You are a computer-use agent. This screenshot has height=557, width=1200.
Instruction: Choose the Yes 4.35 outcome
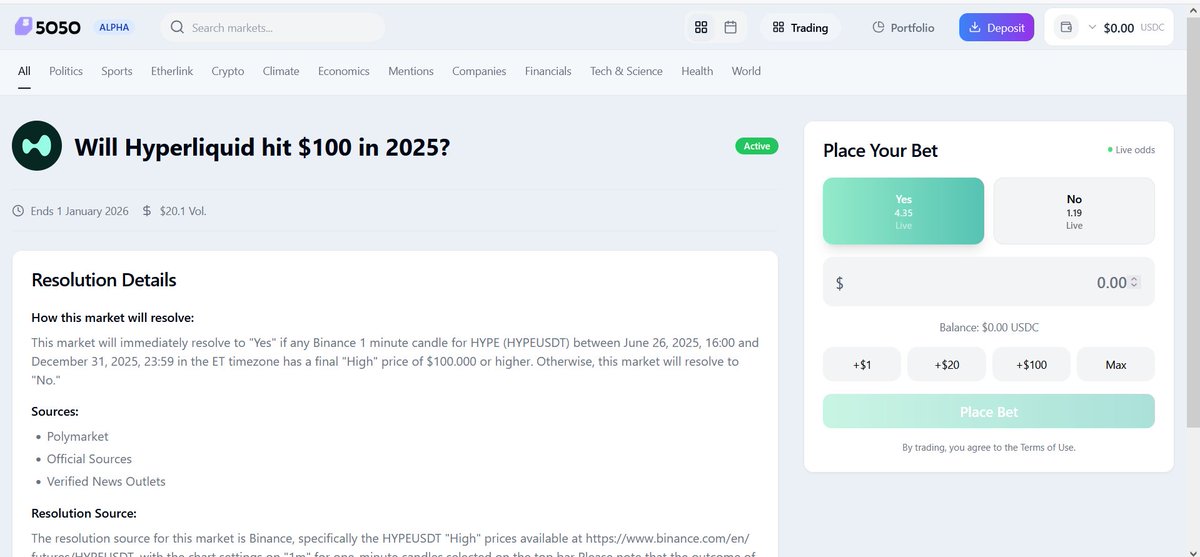(903, 211)
